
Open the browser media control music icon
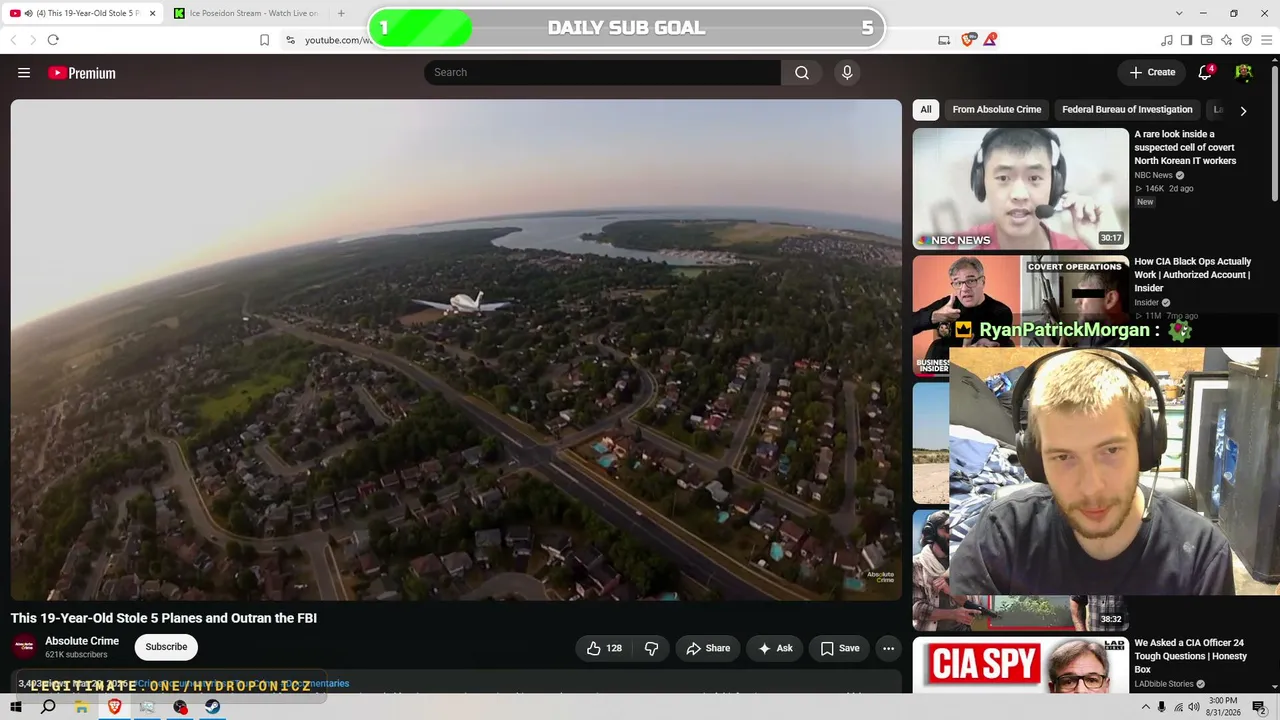click(1167, 40)
